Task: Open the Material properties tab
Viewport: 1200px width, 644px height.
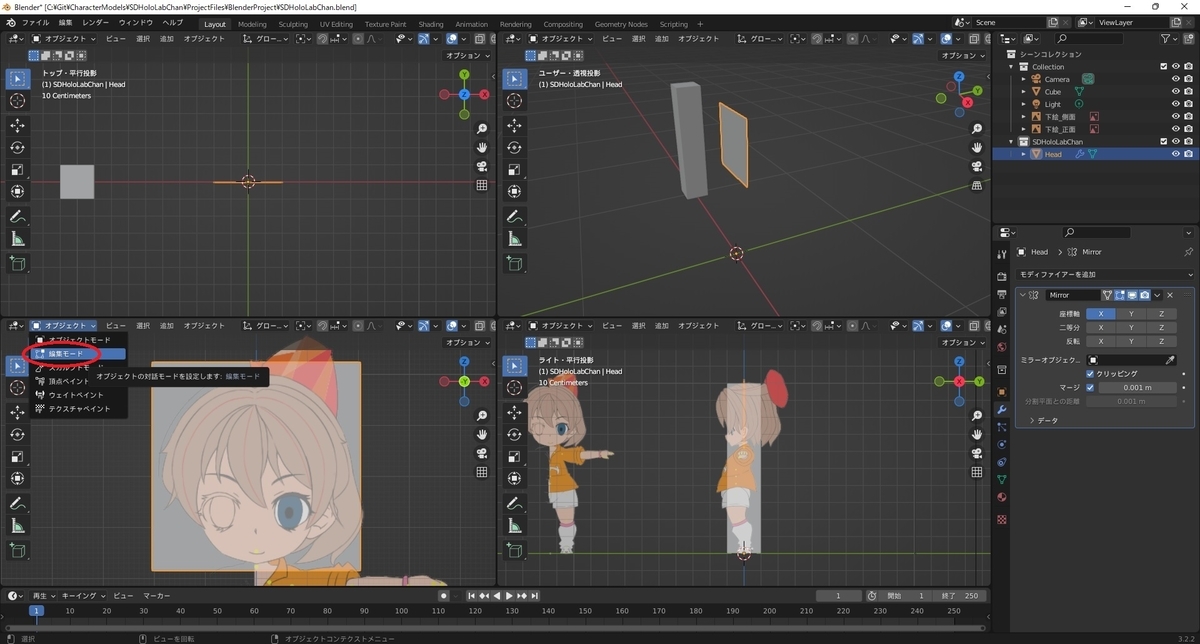Action: (1001, 497)
